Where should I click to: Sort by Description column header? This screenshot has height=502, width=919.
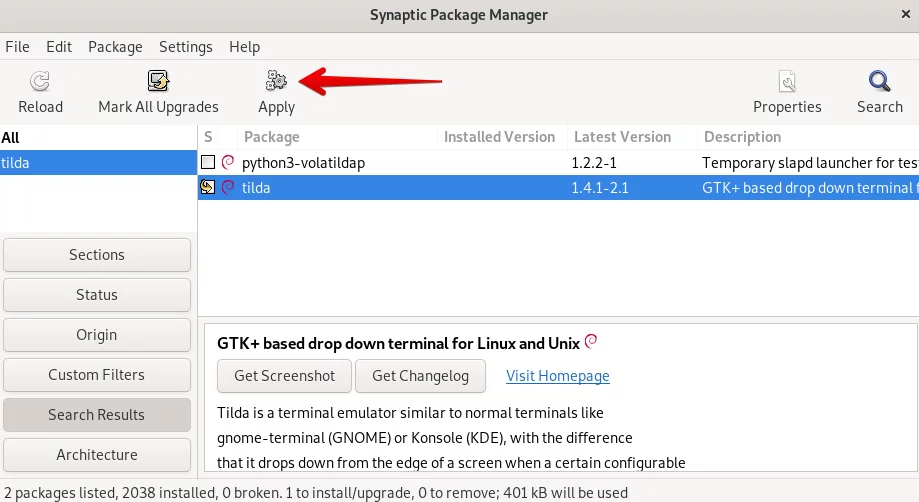point(808,137)
